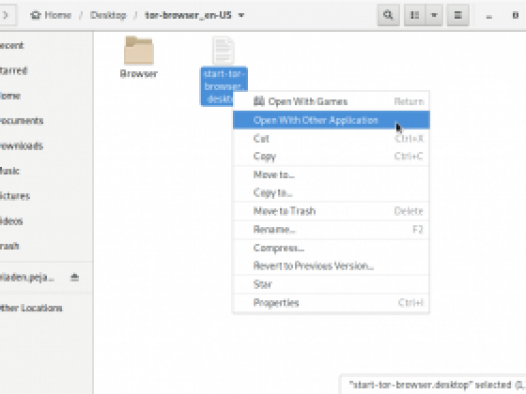This screenshot has width=526, height=394.
Task: Choose Copy to… option
Action: tap(331, 193)
